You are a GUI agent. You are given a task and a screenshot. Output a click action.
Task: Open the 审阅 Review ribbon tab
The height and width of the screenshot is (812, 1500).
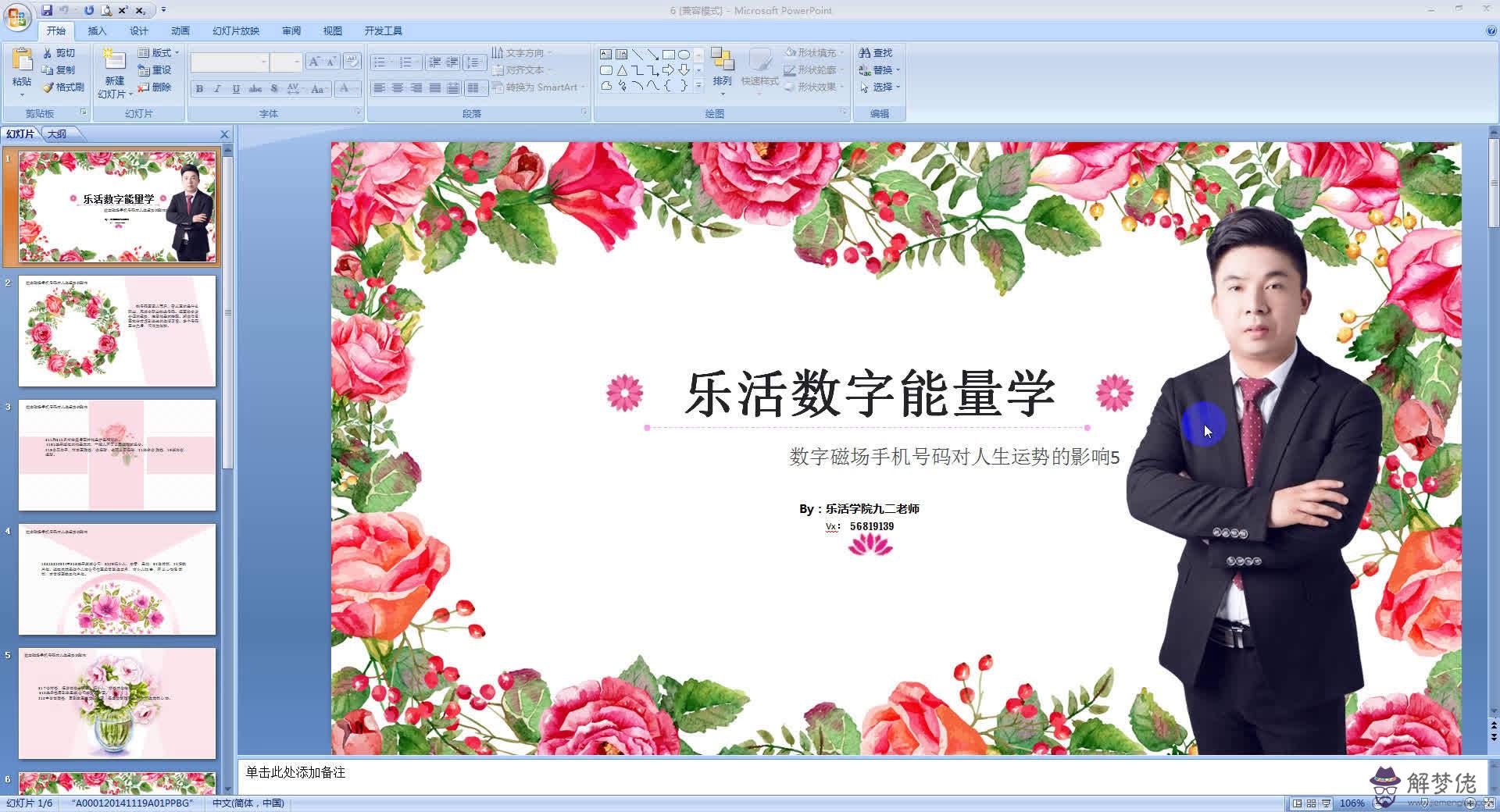pos(291,30)
